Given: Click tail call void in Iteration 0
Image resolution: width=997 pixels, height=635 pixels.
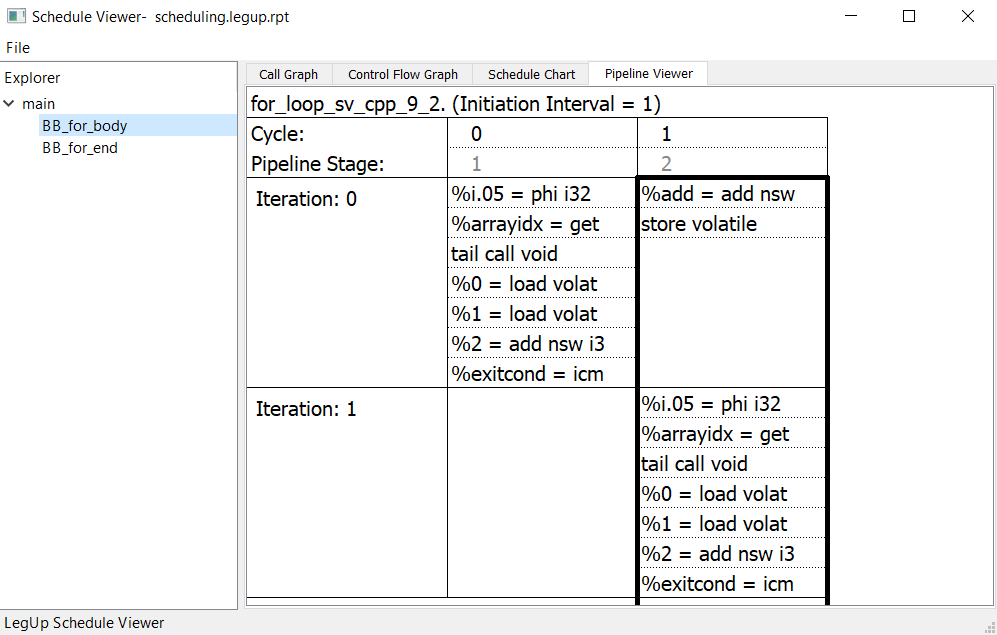Looking at the screenshot, I should click(542, 254).
